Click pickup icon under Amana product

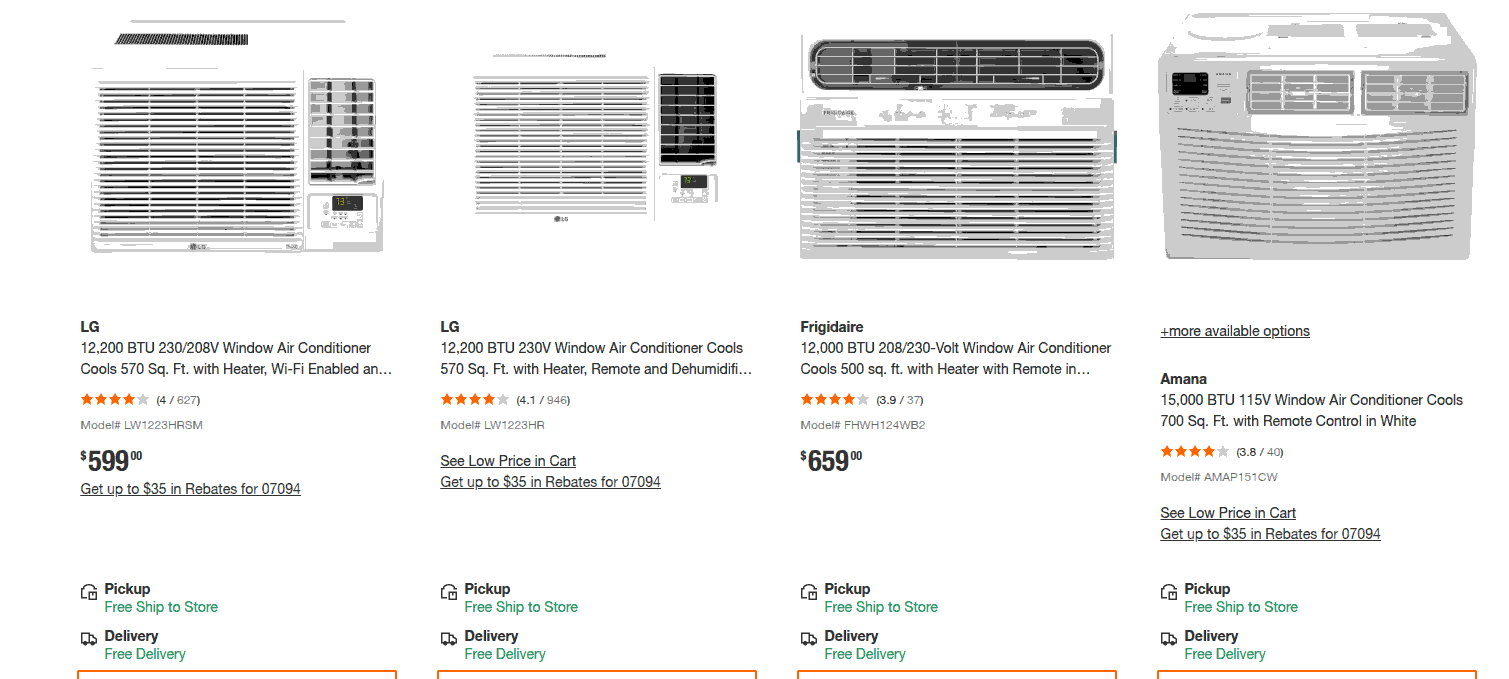point(1169,592)
